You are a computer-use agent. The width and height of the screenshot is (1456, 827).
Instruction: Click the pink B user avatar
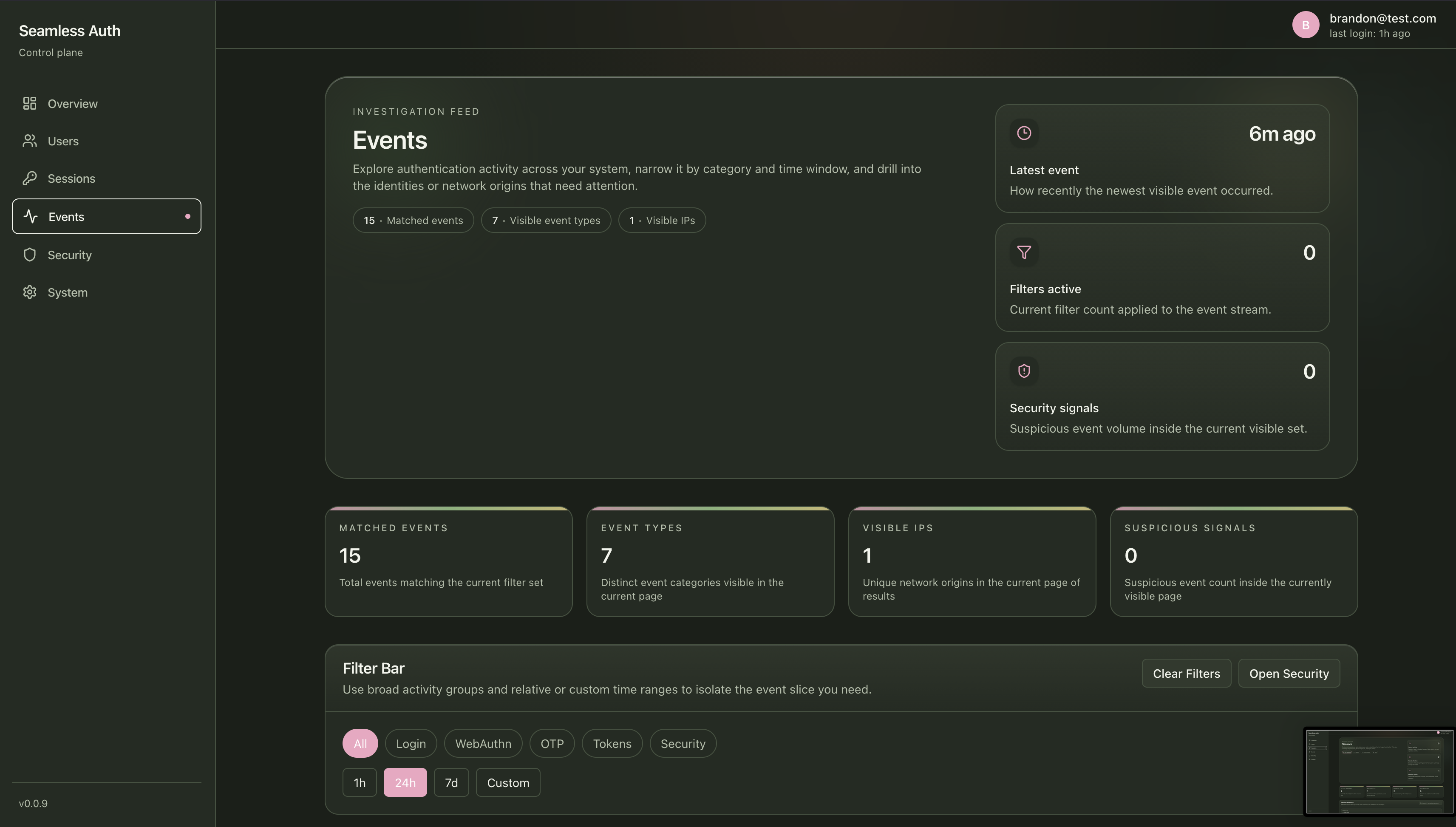coord(1306,25)
